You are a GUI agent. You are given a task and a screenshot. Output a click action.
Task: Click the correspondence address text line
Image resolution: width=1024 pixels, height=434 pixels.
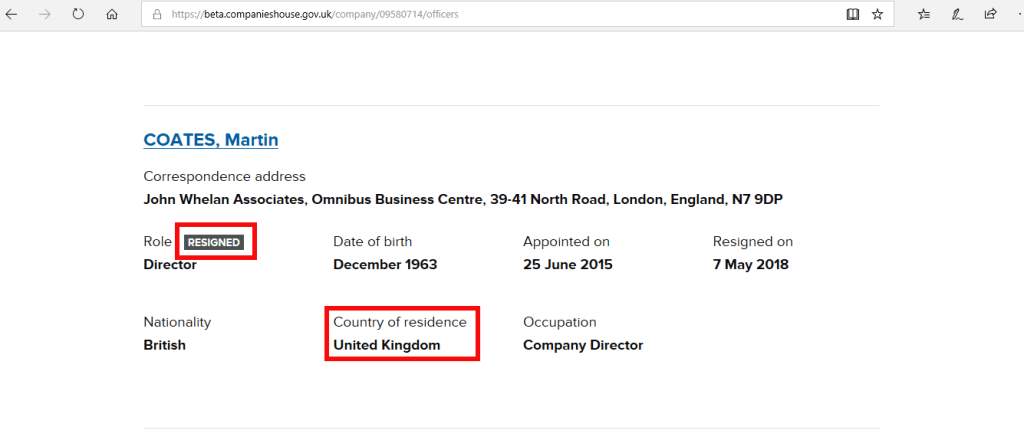pos(463,199)
